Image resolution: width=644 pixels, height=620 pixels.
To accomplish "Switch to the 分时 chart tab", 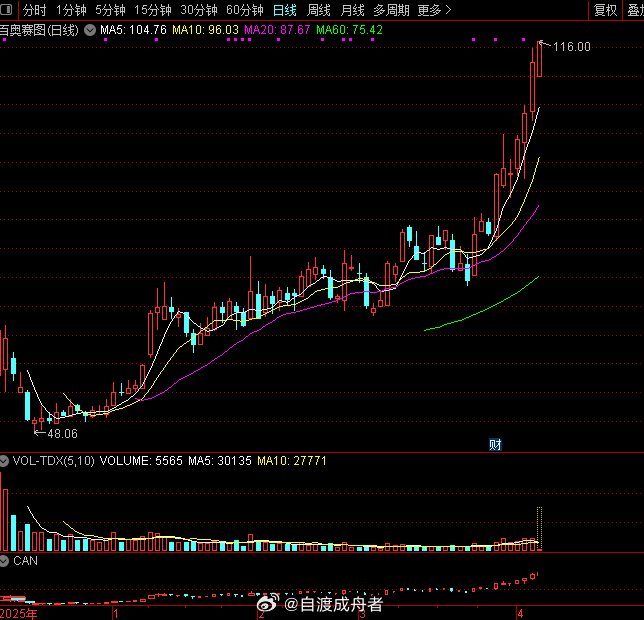I will pyautogui.click(x=34, y=10).
